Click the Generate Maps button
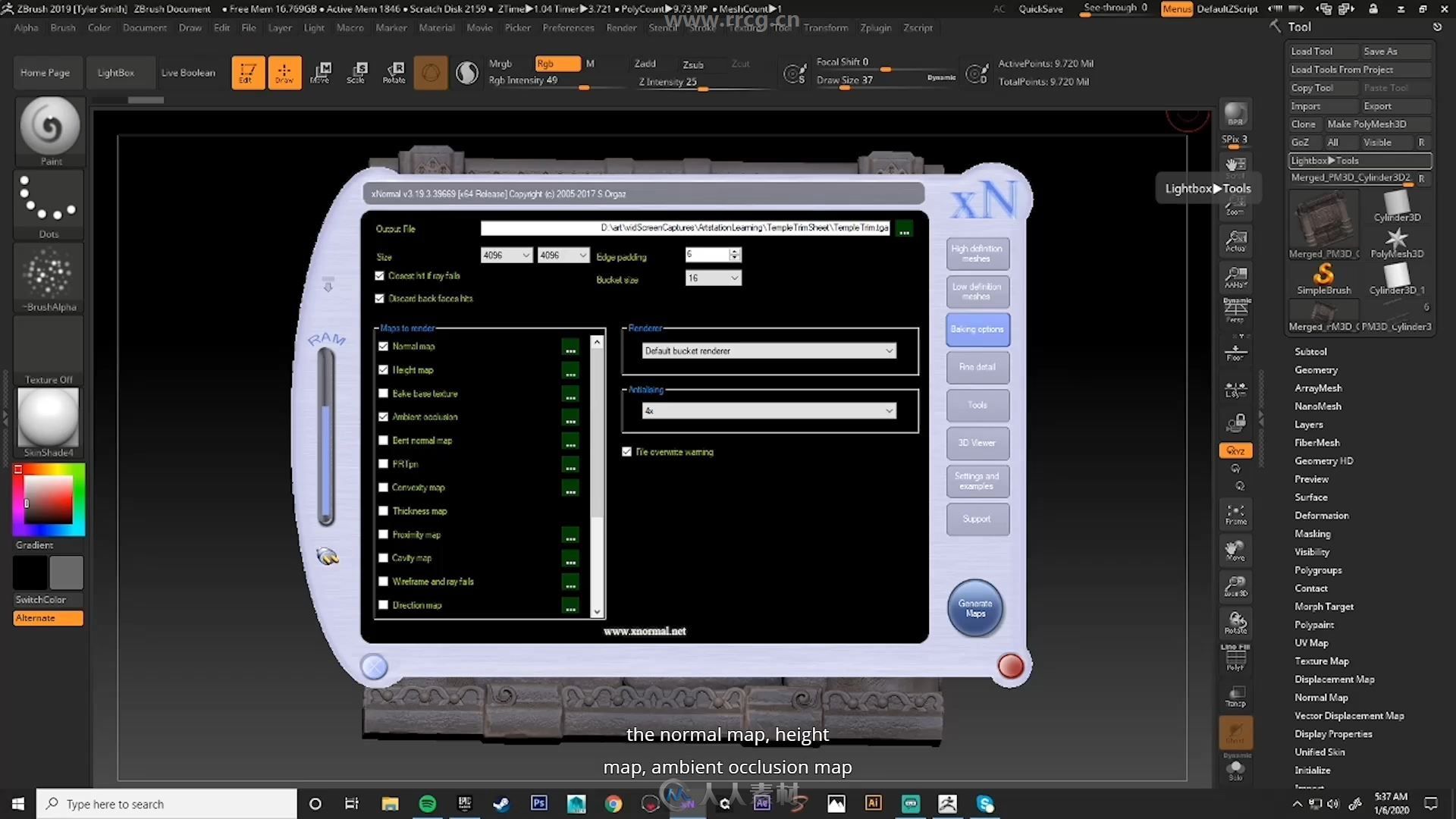Screen dimensions: 1456x819 (975, 608)
